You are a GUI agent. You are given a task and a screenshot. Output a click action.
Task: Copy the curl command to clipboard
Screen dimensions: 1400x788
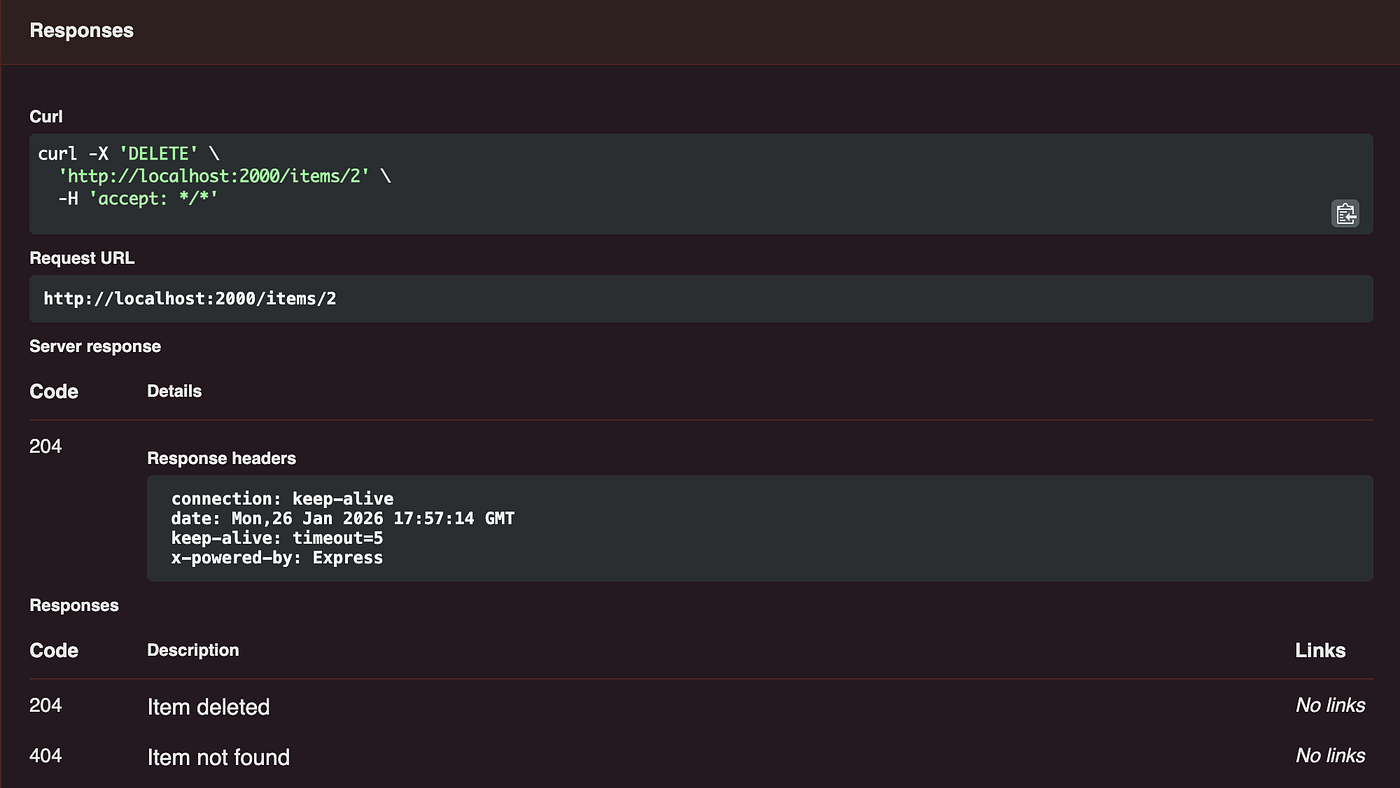1345,213
